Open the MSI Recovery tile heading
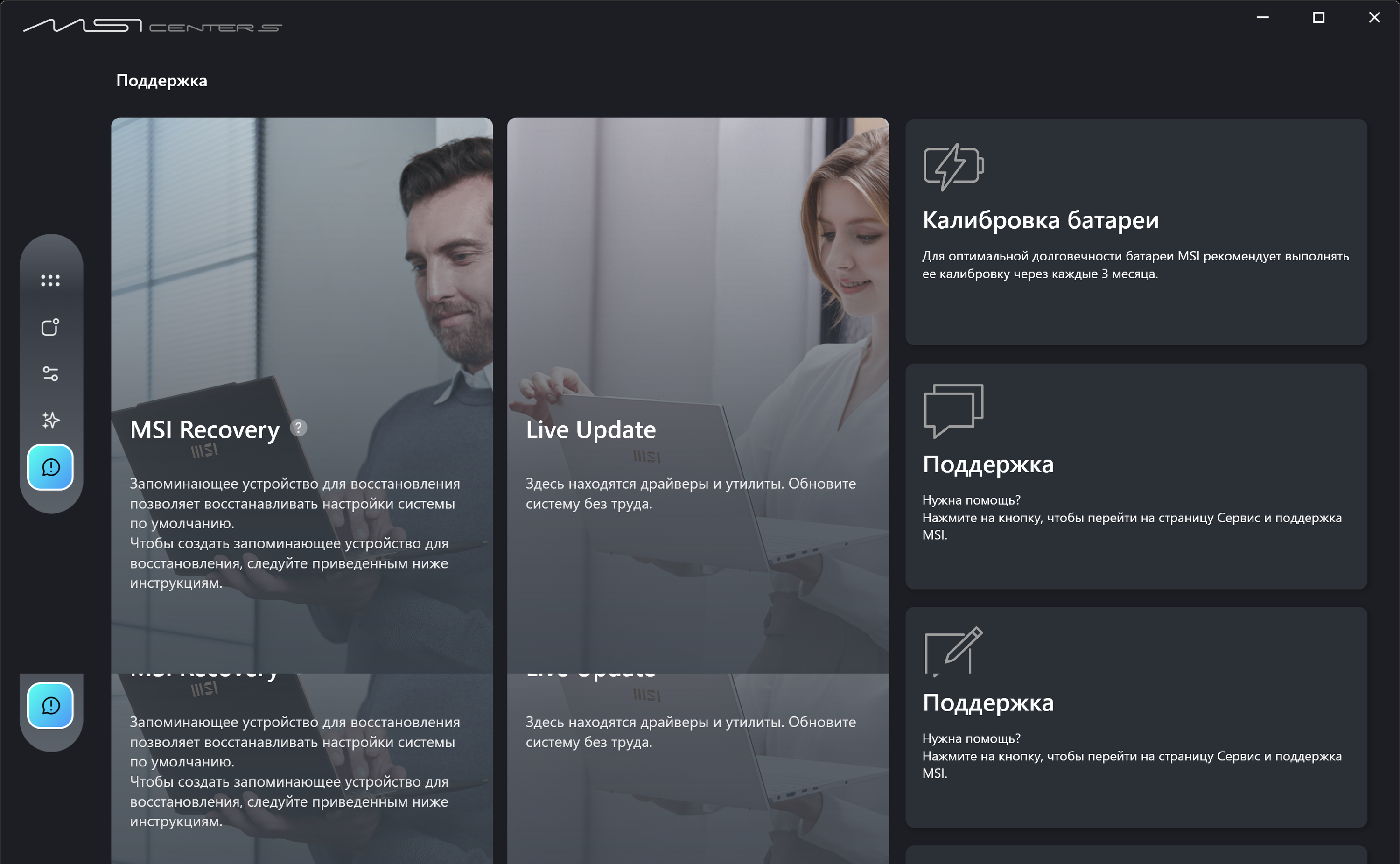 [204, 430]
